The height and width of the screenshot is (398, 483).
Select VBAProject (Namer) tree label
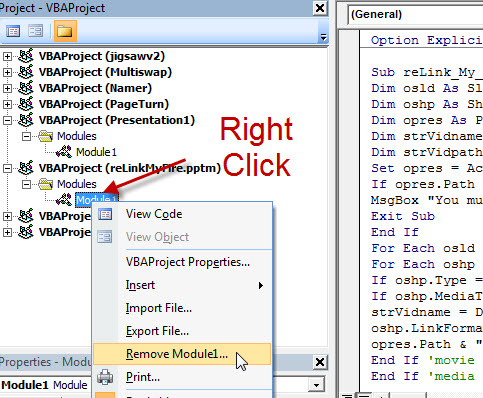[x=95, y=88]
